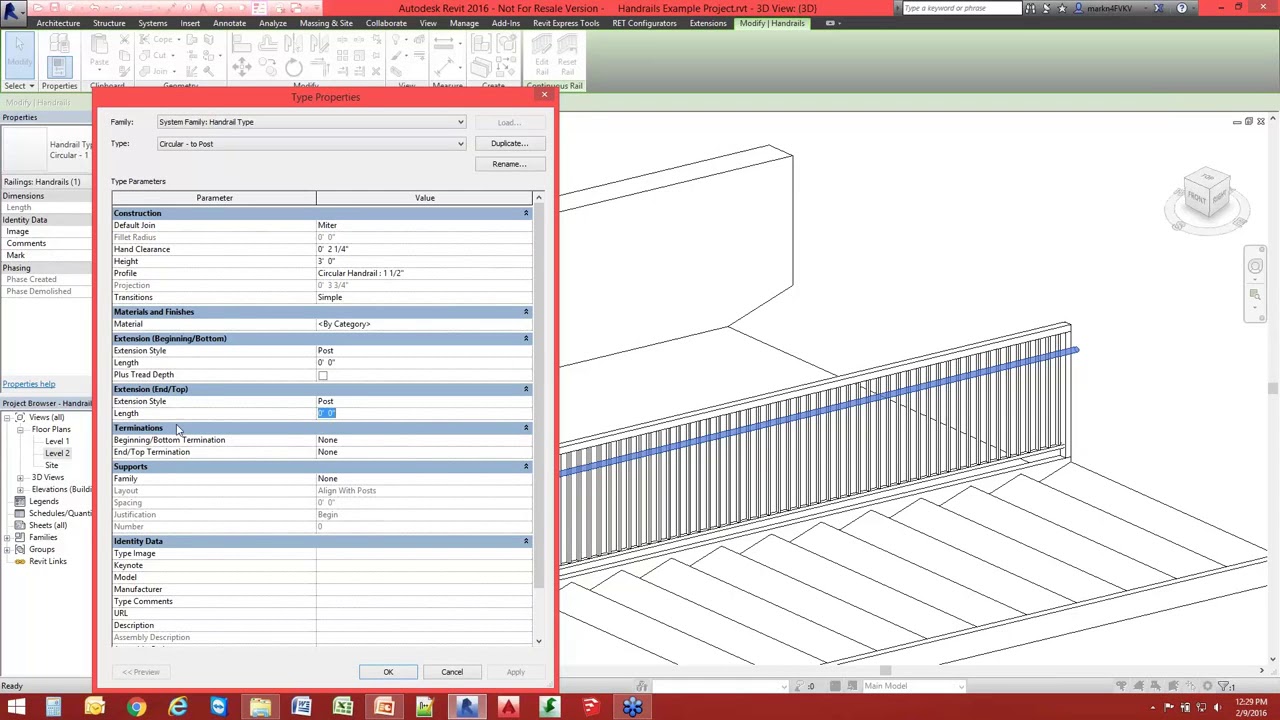This screenshot has height=720, width=1280.
Task: Click the Height value 3' 0"
Action: click(424, 261)
